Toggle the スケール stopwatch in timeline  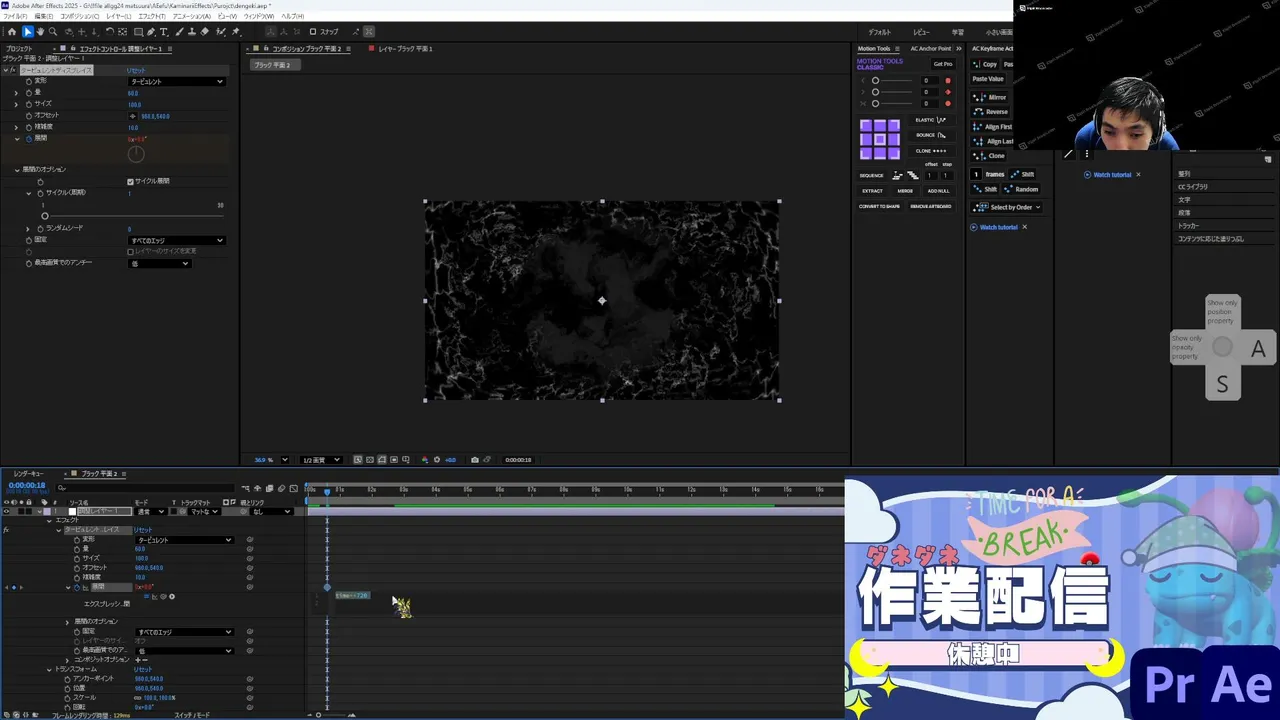(67, 698)
